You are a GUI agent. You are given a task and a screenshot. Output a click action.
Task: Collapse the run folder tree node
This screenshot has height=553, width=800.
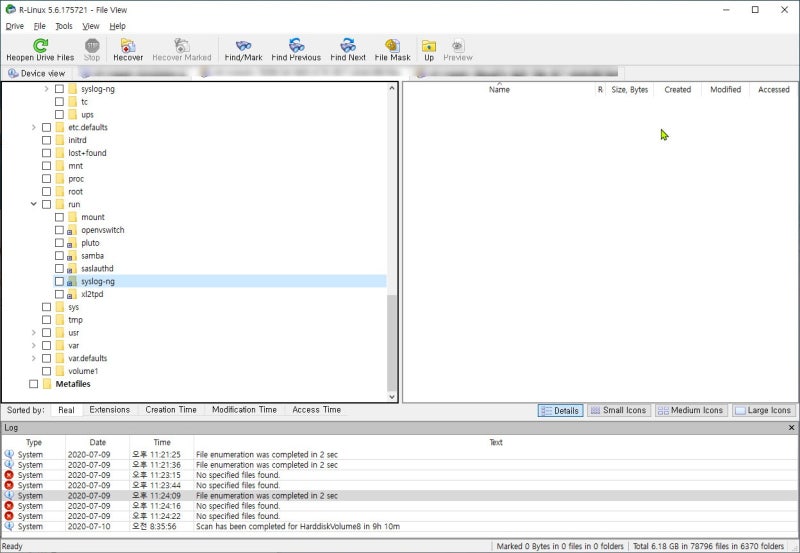[34, 204]
